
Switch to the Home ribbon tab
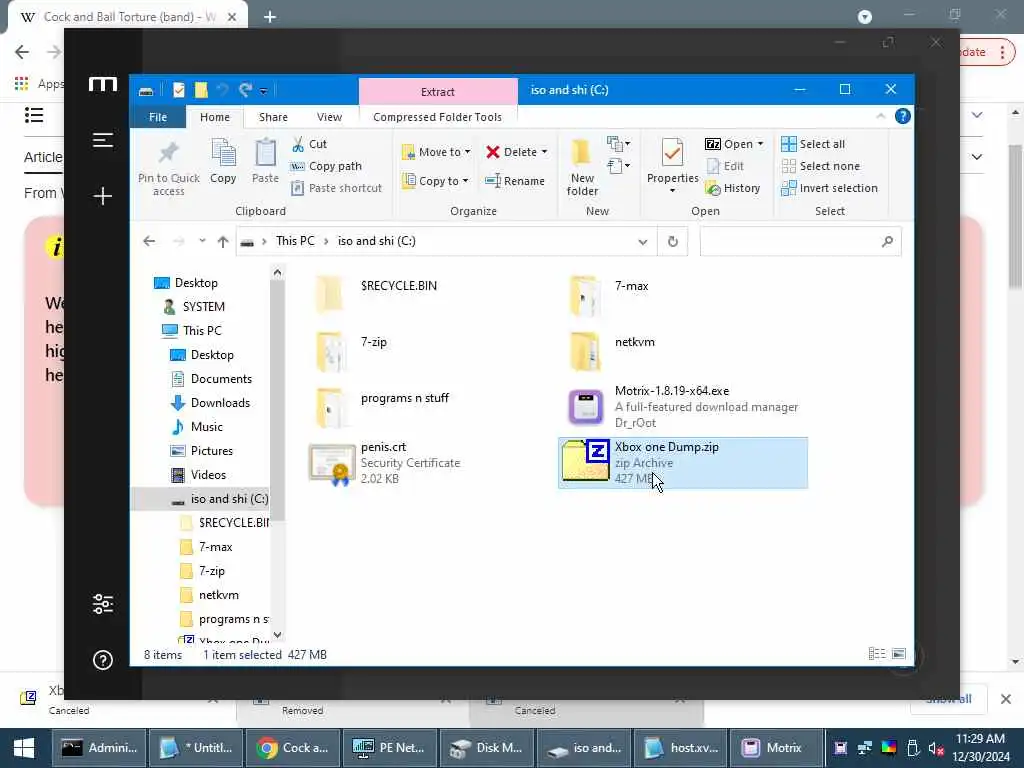point(215,117)
